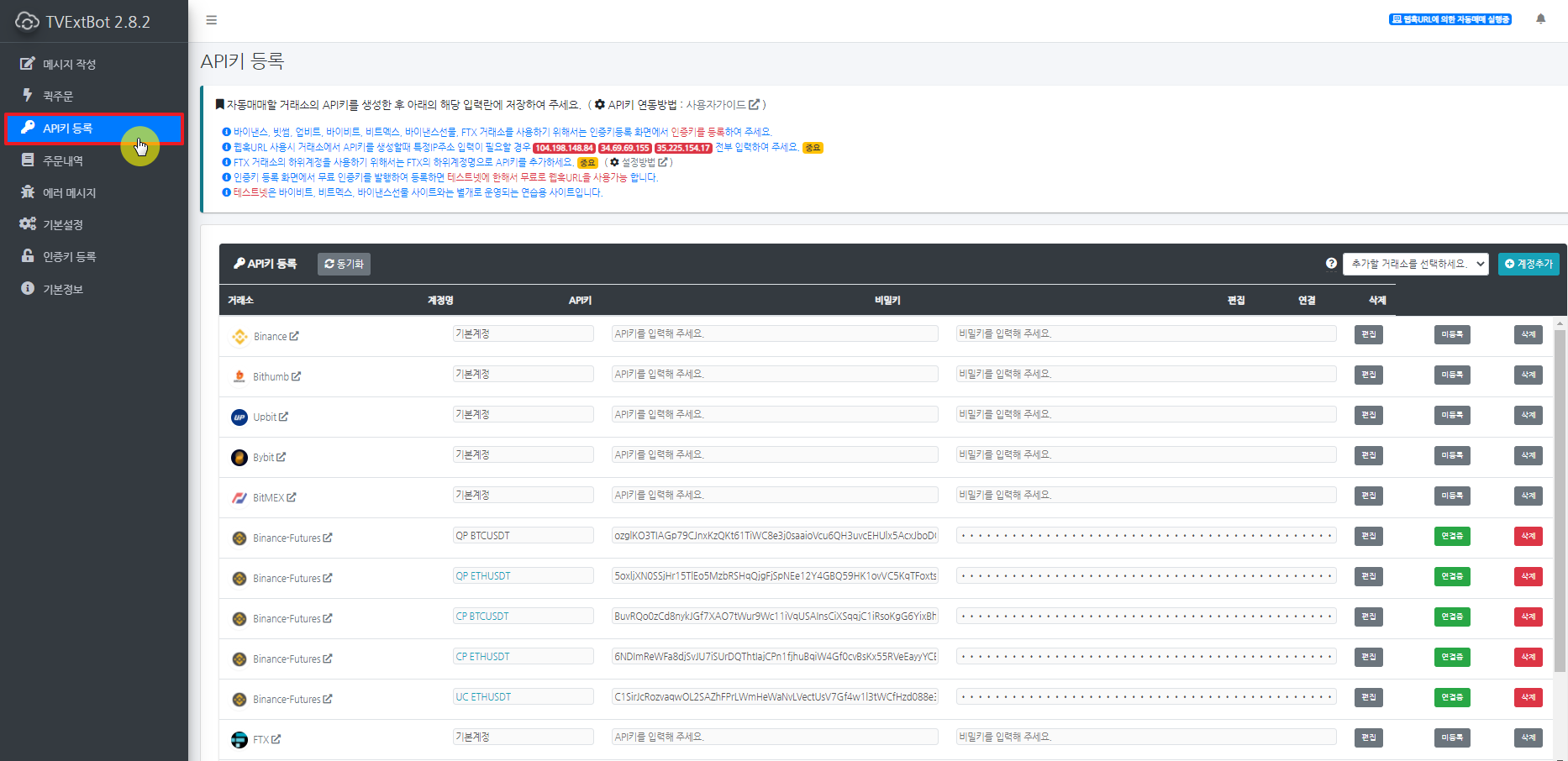Click the Upbit API key input field

pos(774,413)
